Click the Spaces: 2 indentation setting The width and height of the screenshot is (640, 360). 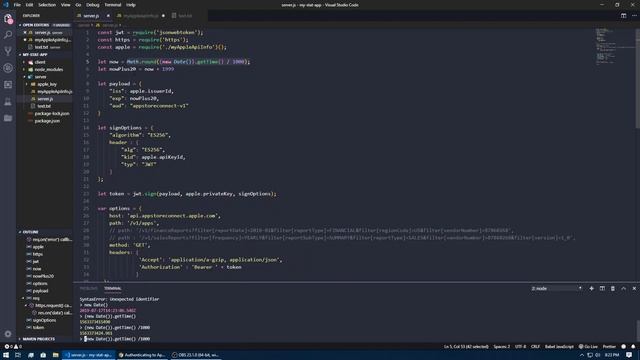pos(502,347)
